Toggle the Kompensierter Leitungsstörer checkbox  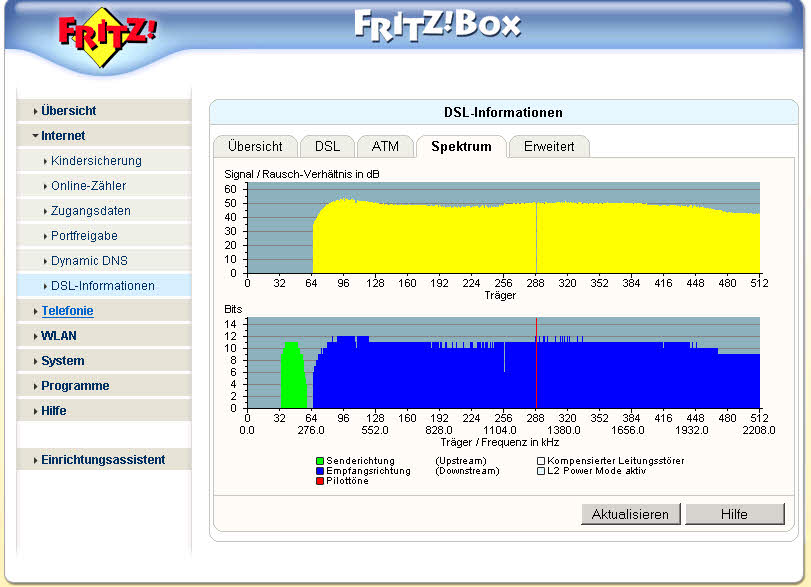(x=541, y=461)
